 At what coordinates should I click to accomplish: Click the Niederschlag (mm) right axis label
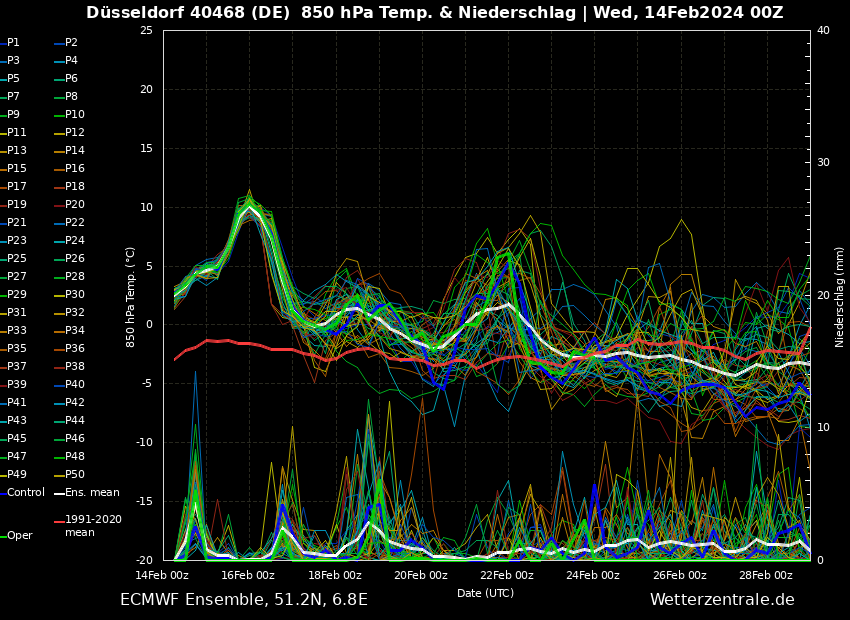click(840, 297)
